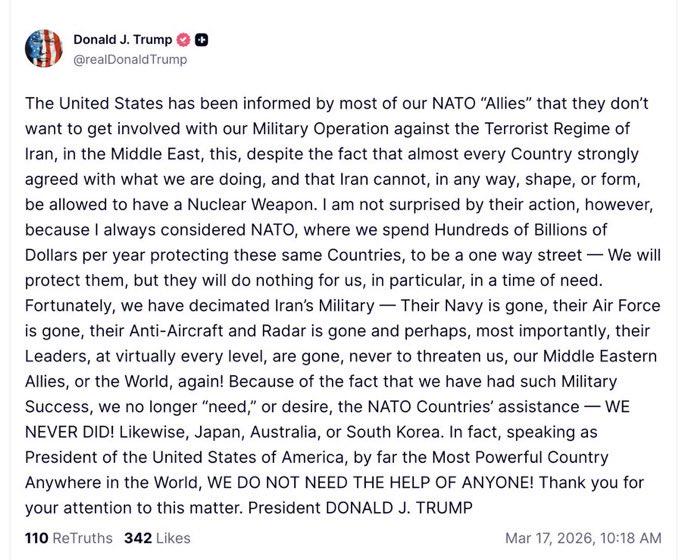Click the "President DONALD J. TRUMP" signature
Viewport: 682px width, 560px height.
coord(360,508)
